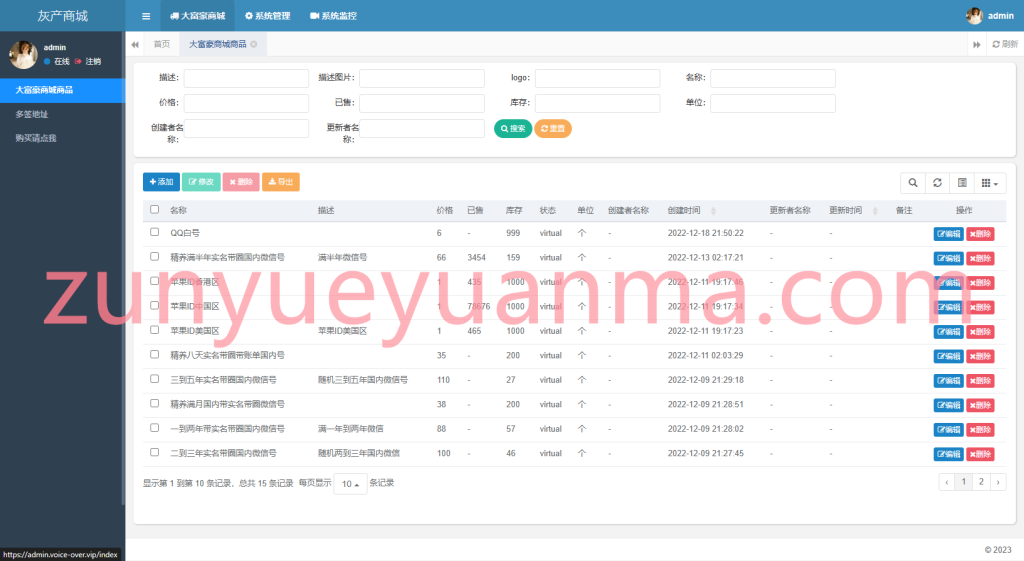Select pagination page 1
1024x561 pixels.
964,482
